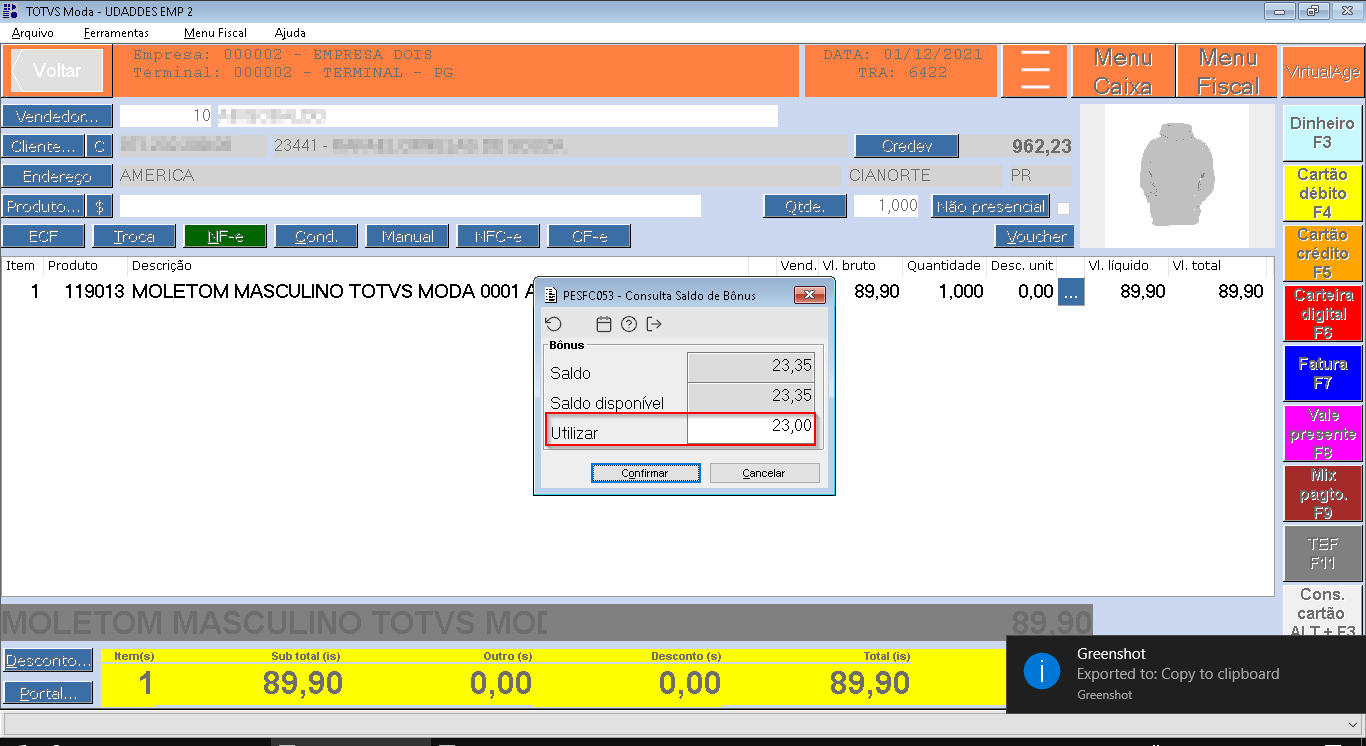
Task: Click the Voucher button
Action: (1035, 236)
